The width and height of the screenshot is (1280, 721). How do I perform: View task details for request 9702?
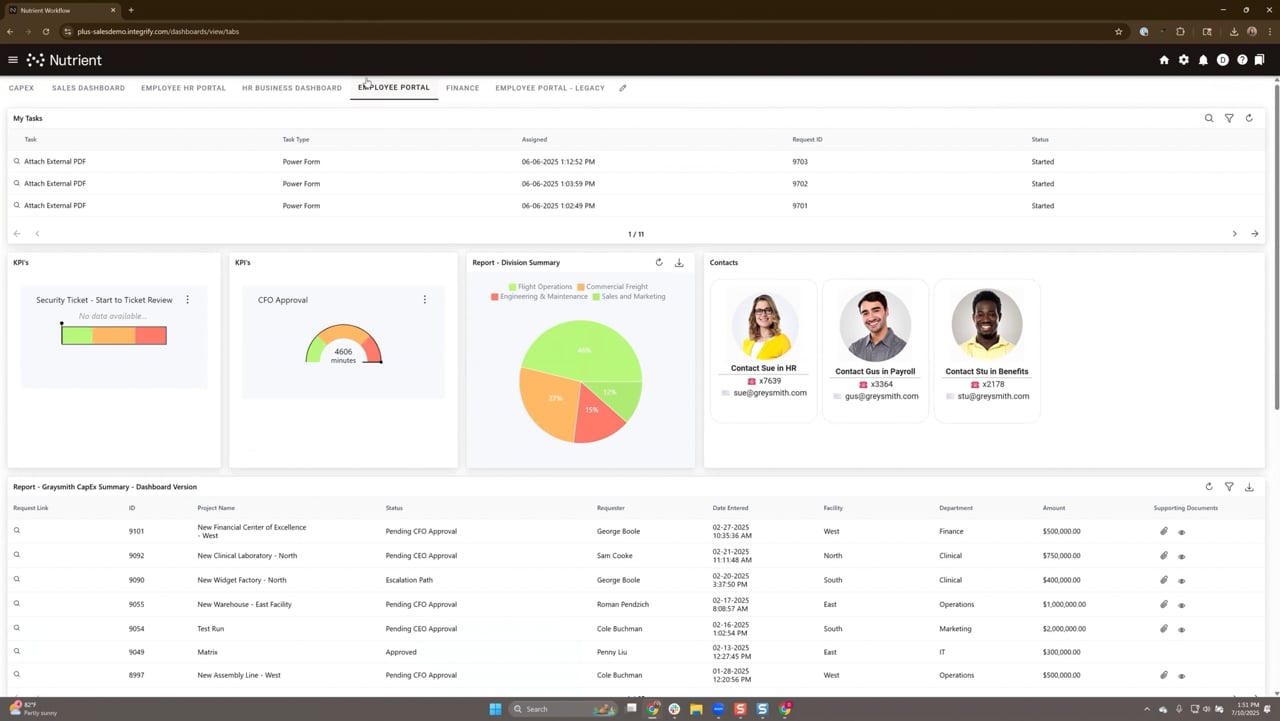click(x=17, y=184)
